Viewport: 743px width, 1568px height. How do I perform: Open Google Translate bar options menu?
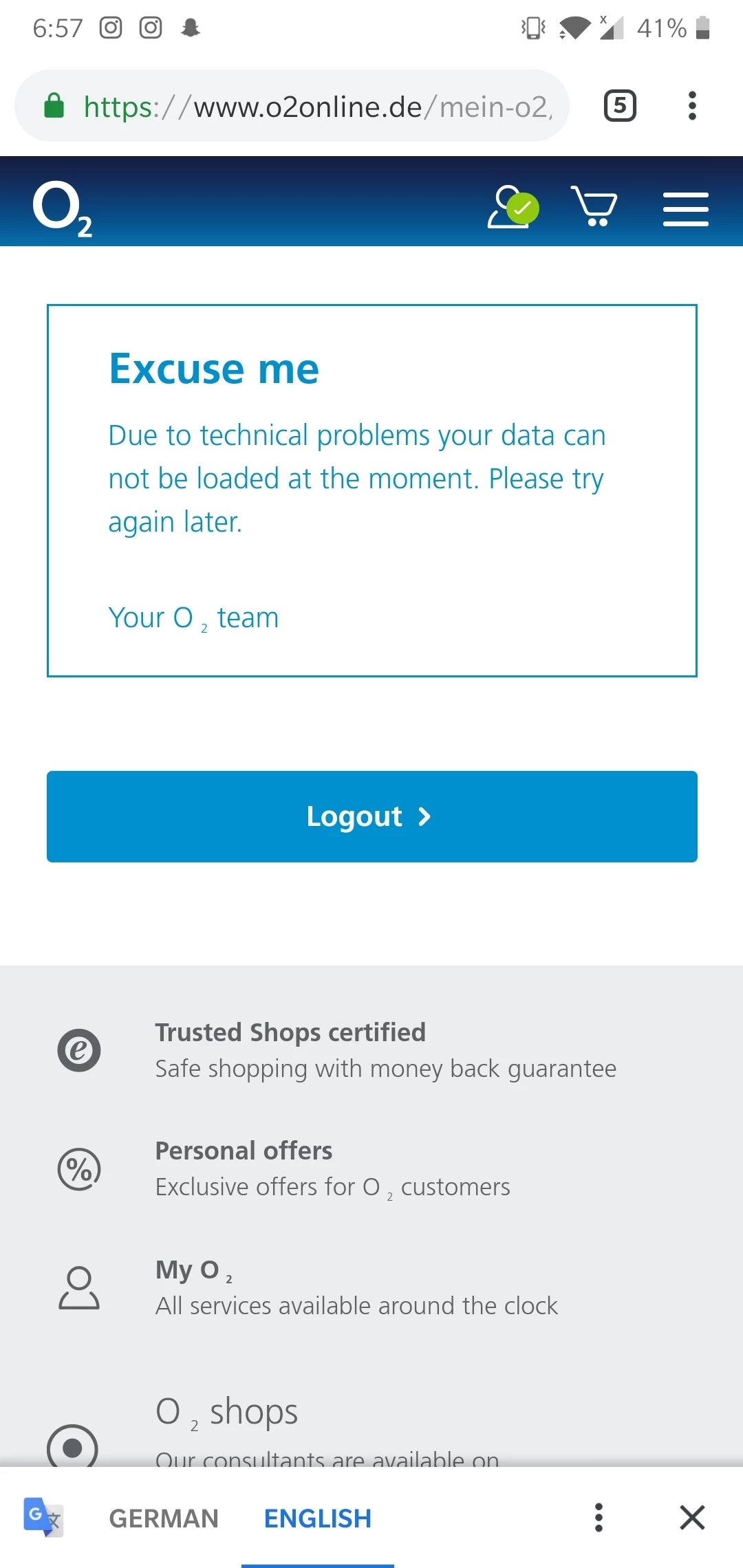pyautogui.click(x=599, y=1517)
